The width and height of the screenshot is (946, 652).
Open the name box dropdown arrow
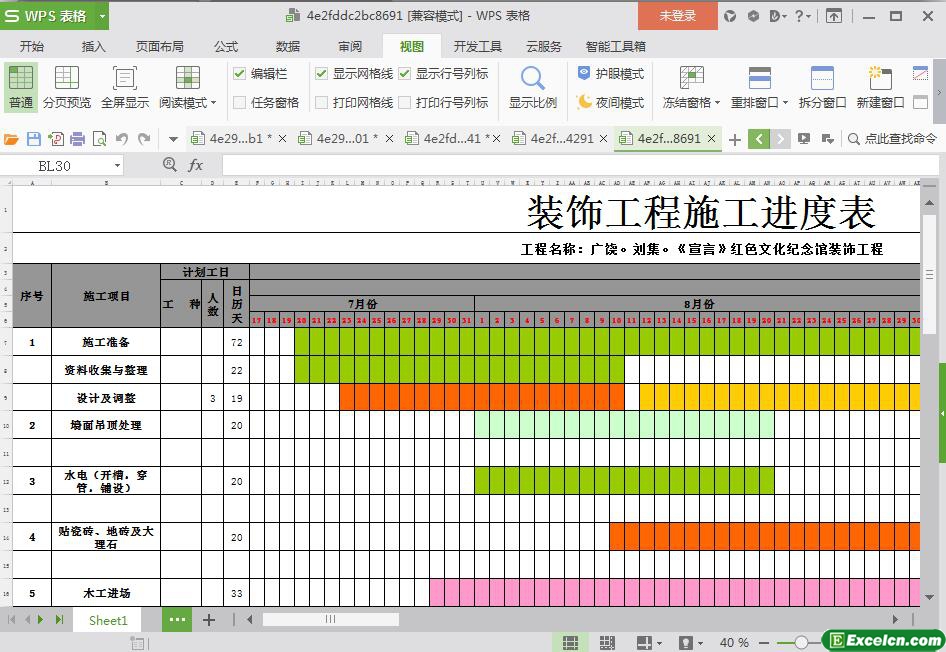[x=117, y=166]
